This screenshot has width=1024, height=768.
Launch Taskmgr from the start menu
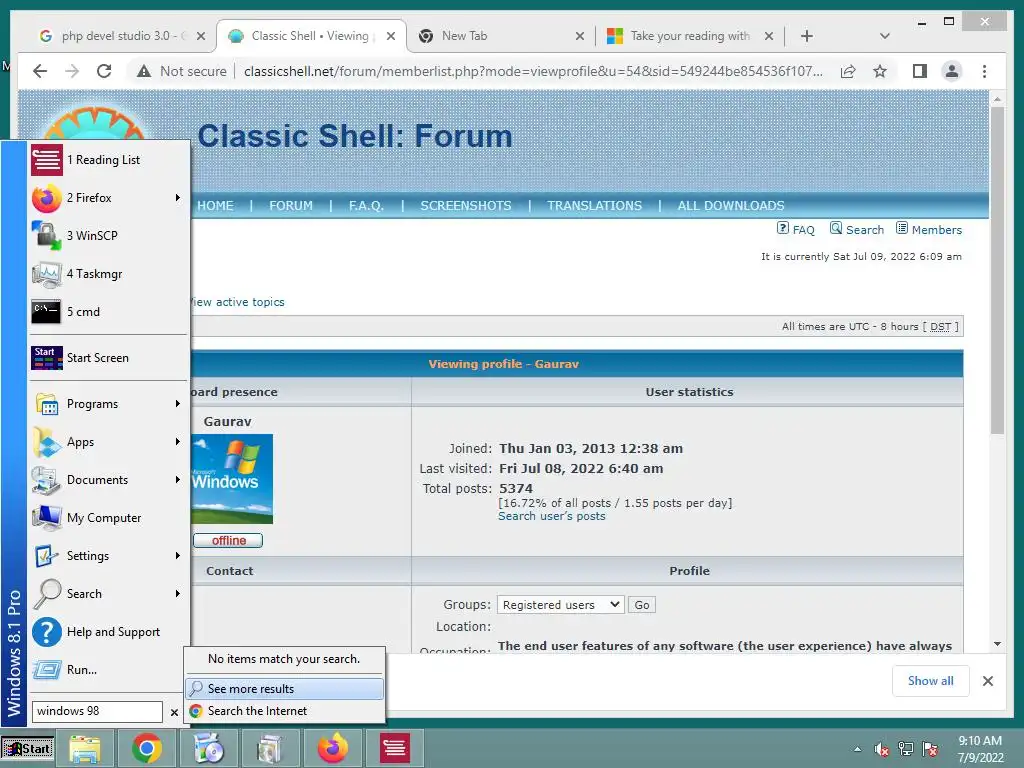point(108,274)
